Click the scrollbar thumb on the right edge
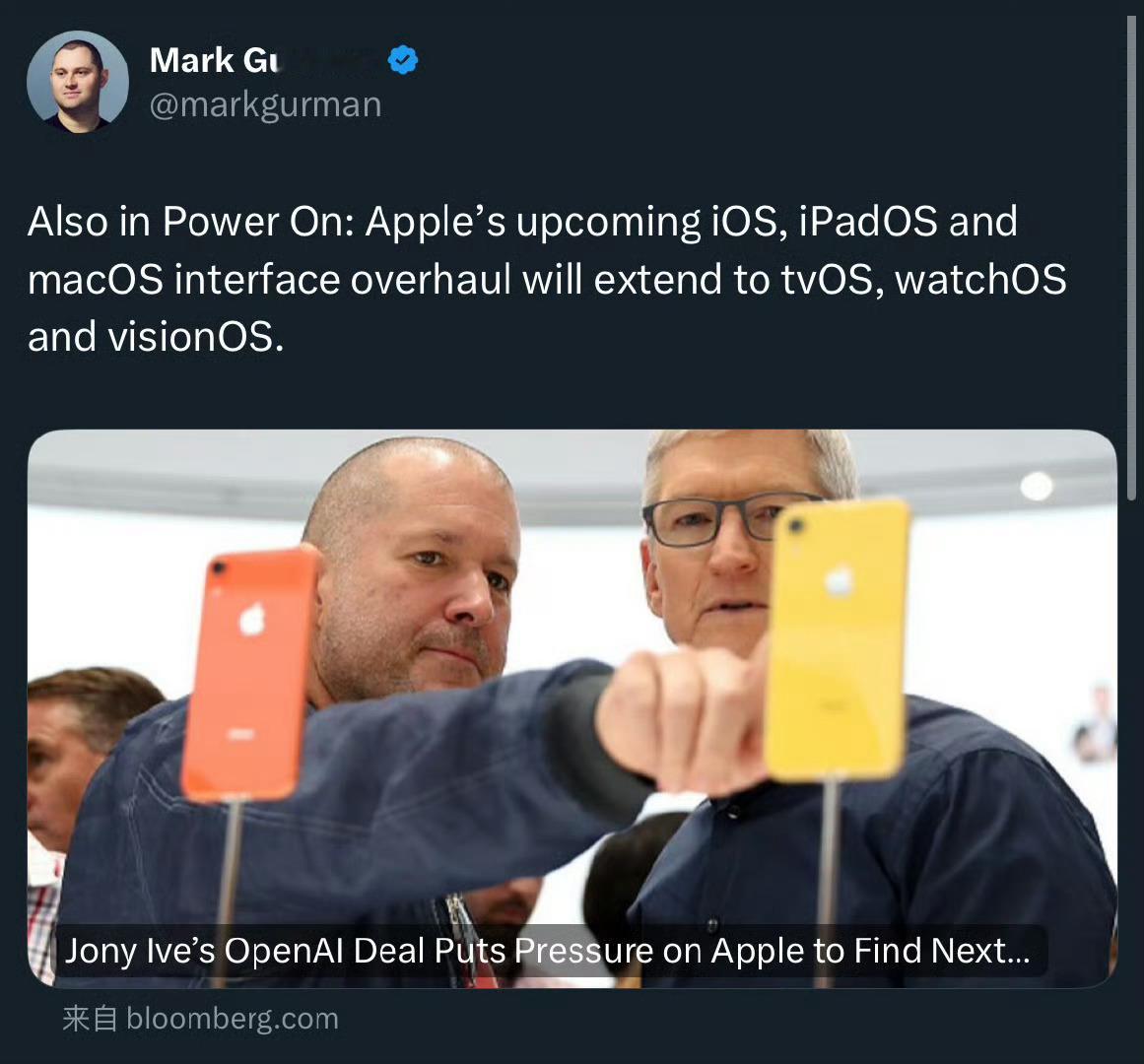This screenshot has width=1144, height=1064. click(x=1131, y=259)
